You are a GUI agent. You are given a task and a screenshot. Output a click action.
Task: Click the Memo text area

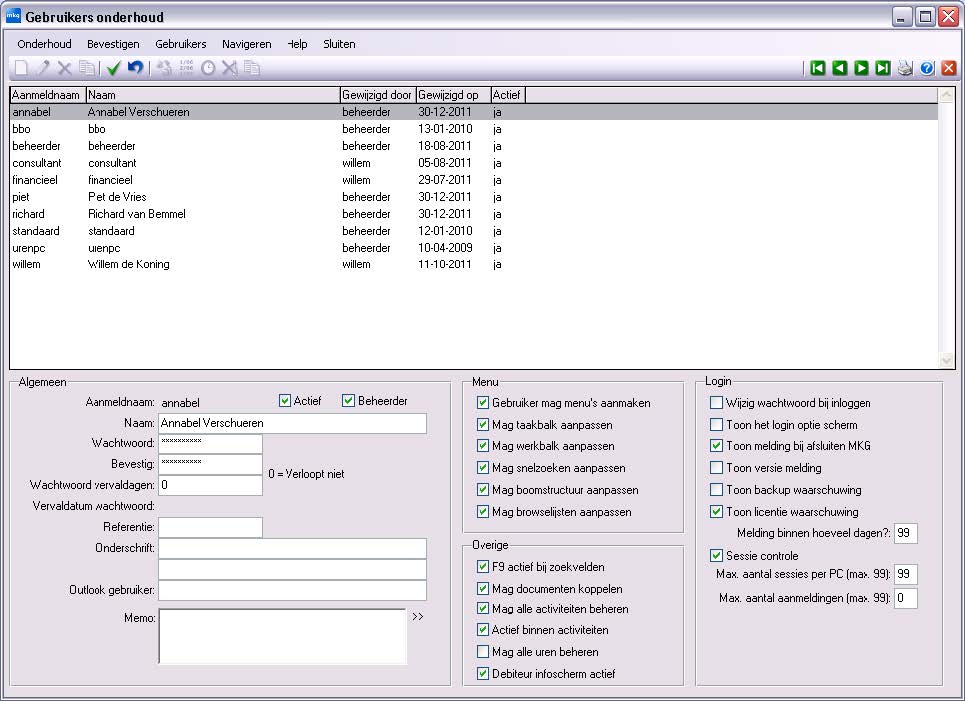point(282,636)
